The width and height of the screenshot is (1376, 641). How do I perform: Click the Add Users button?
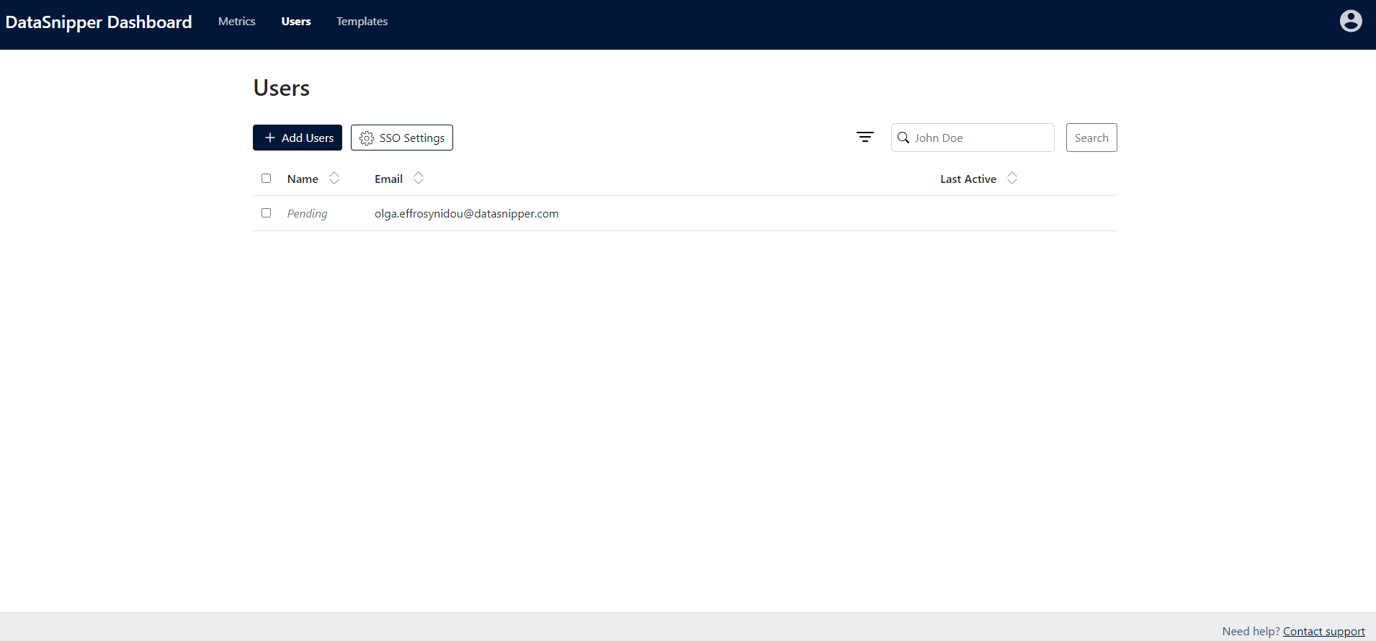[297, 137]
